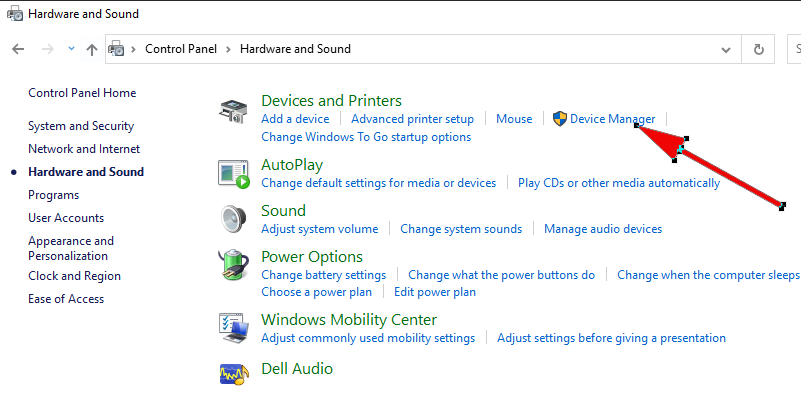Click the Control Panel icon in the address bar
The height and width of the screenshot is (397, 801).
pos(116,49)
